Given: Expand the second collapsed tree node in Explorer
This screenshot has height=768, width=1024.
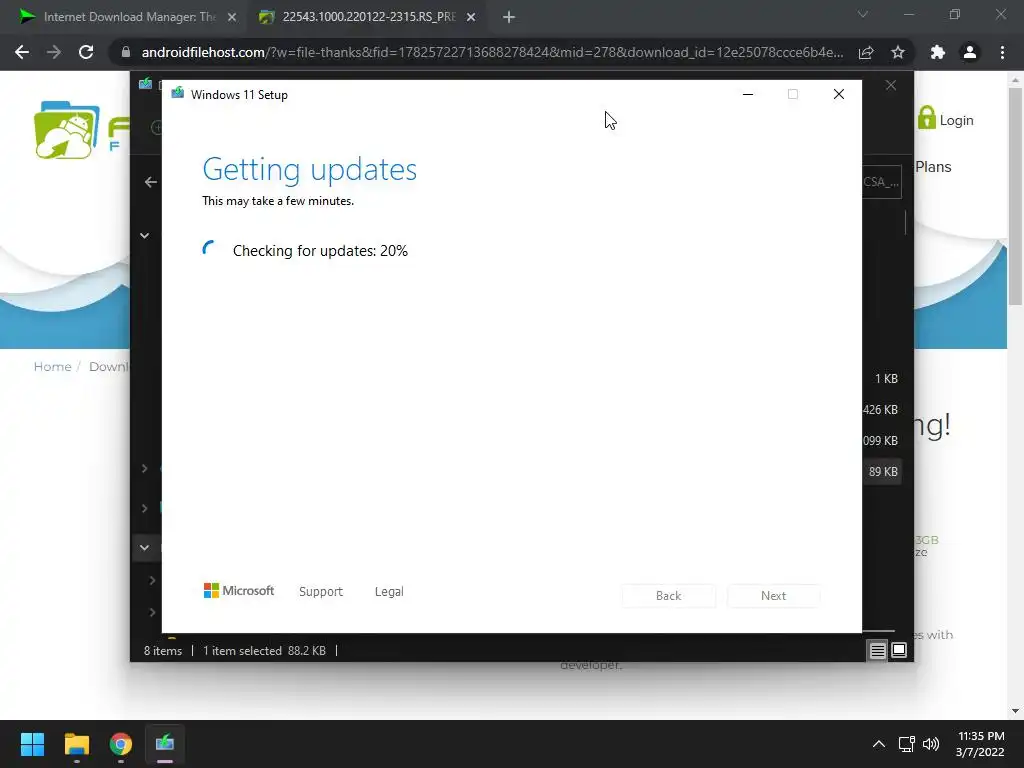Looking at the screenshot, I should 144,508.
